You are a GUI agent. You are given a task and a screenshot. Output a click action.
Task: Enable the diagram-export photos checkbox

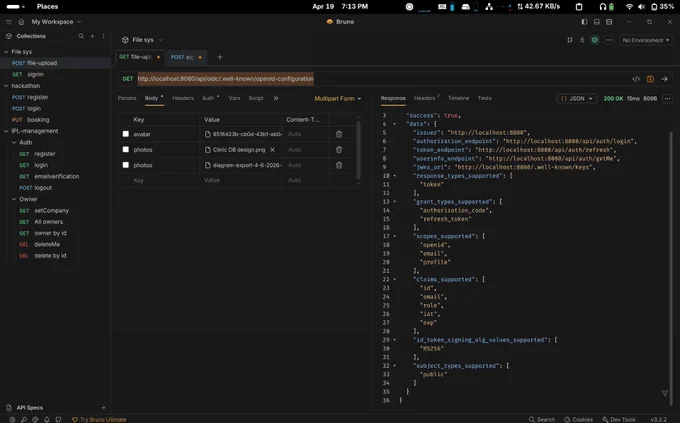point(126,165)
